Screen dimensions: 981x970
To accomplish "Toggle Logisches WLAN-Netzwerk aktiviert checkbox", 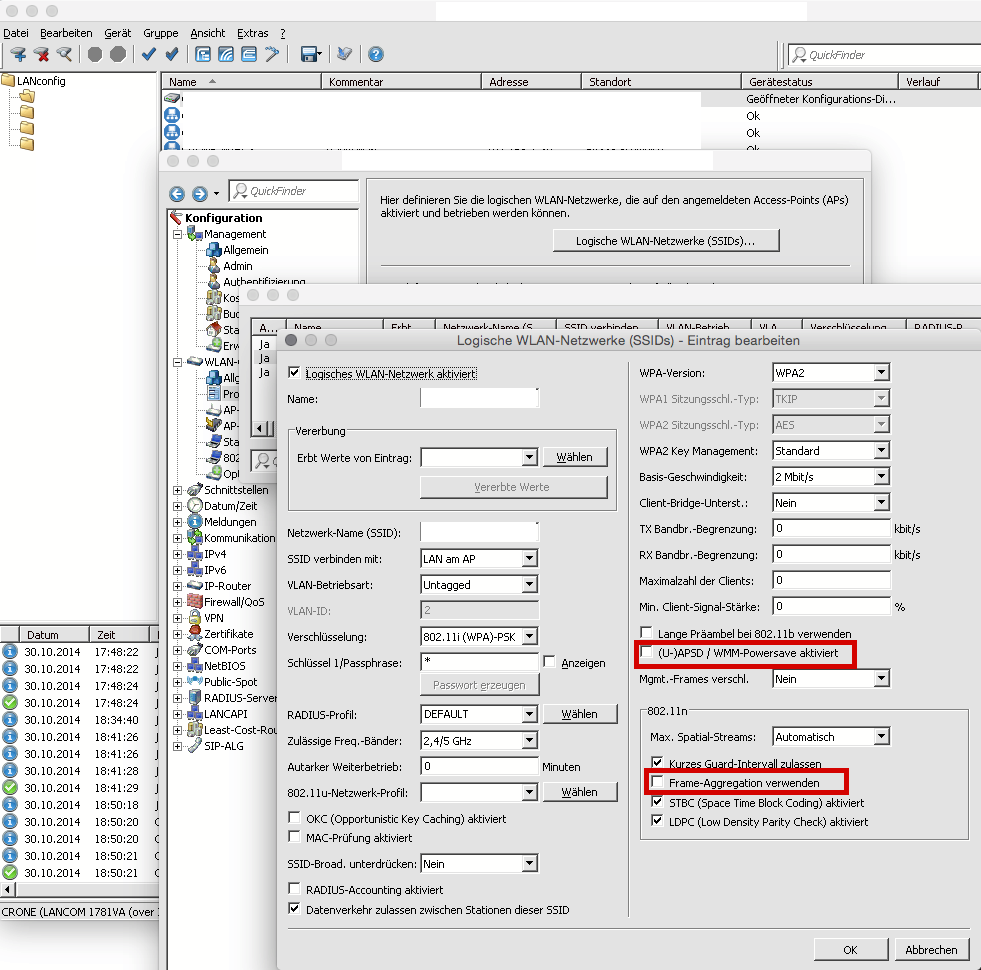I will click(x=294, y=373).
